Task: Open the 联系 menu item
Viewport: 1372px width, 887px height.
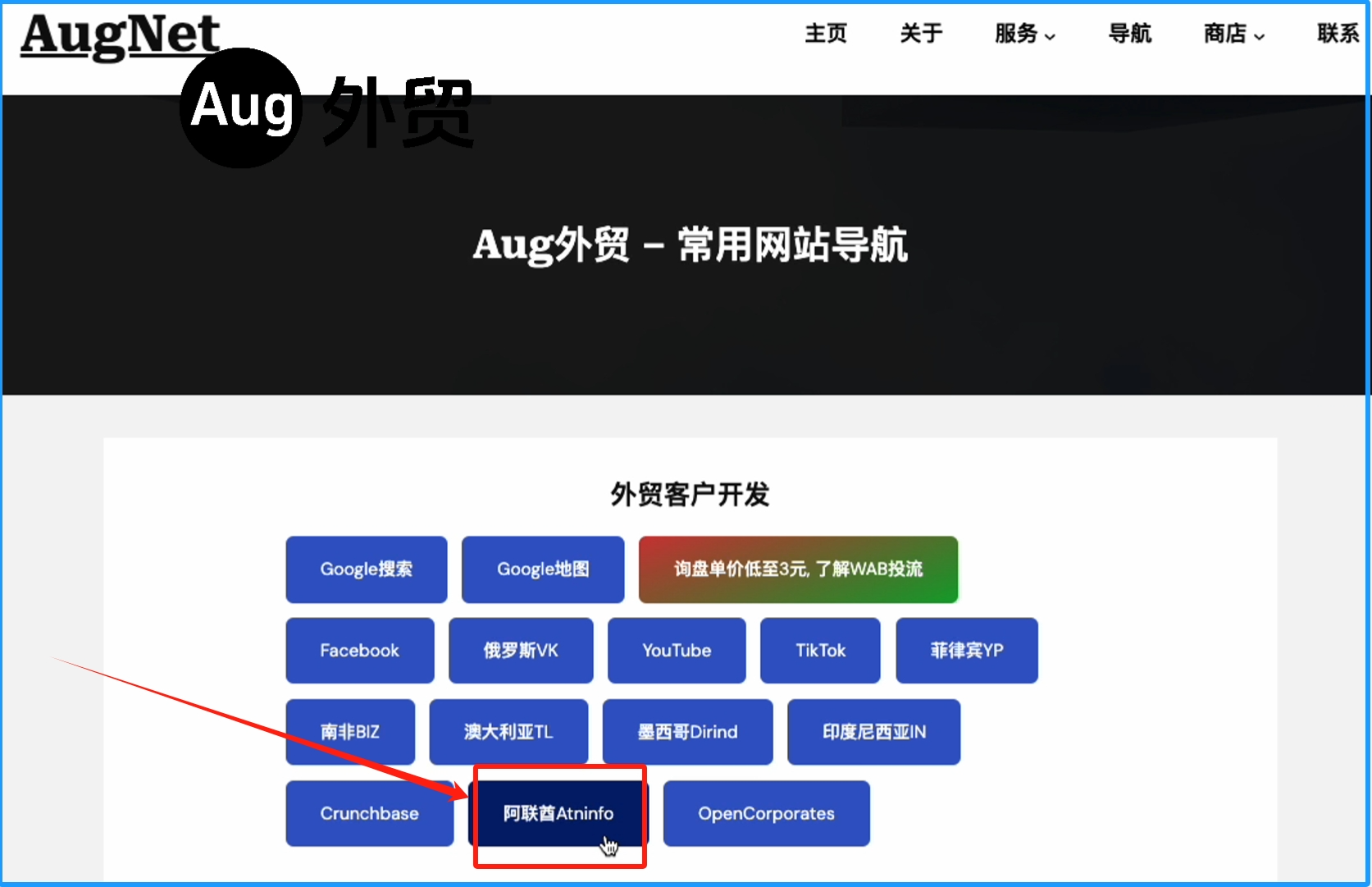Action: click(1338, 34)
